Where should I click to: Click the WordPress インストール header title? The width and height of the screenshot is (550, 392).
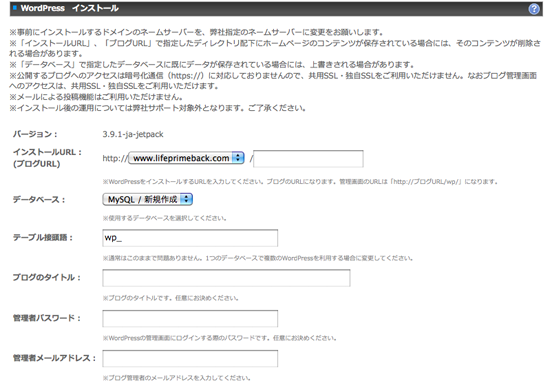(69, 8)
